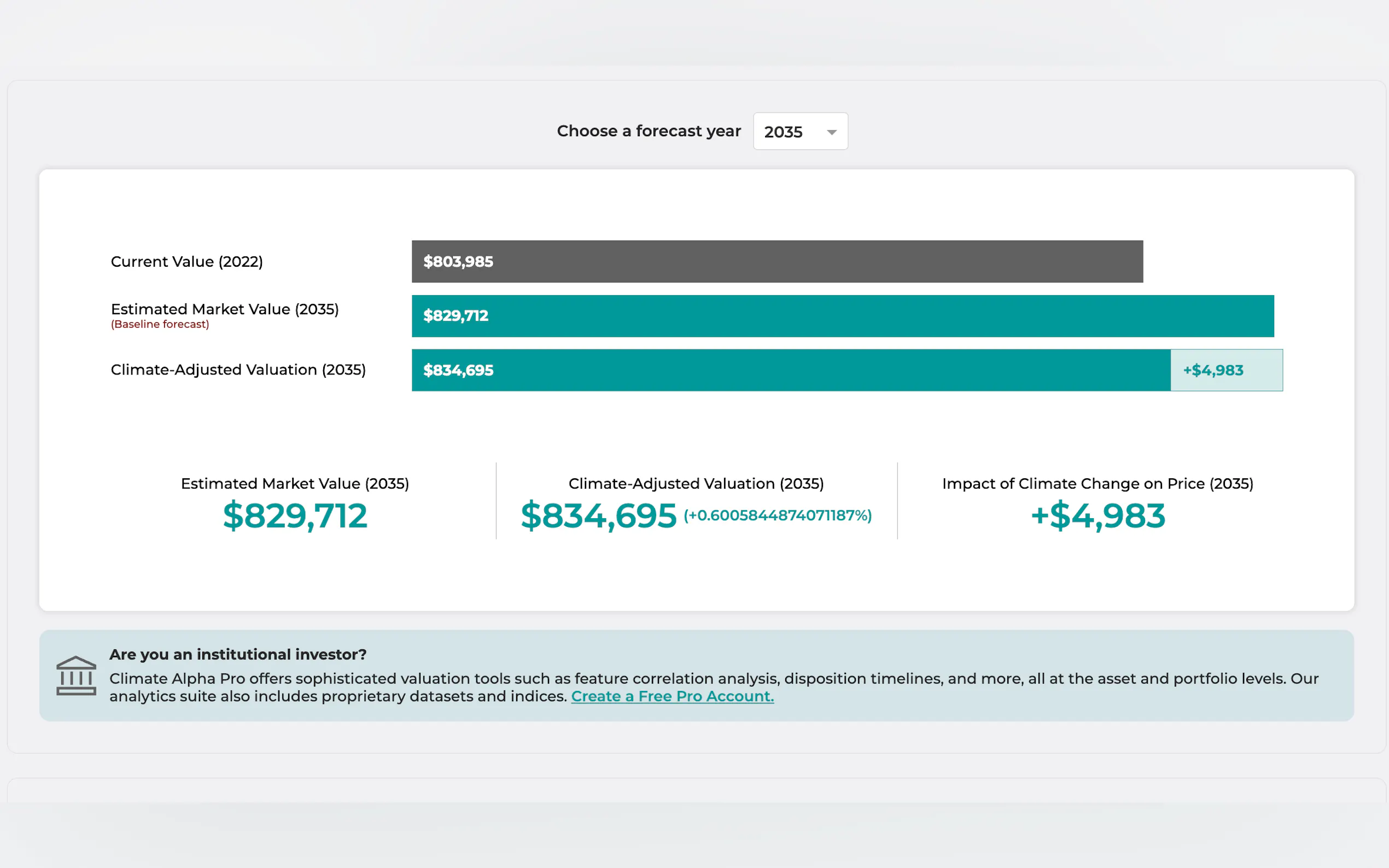Click the Current Value (2022) label
The width and height of the screenshot is (1389, 868).
click(x=186, y=262)
